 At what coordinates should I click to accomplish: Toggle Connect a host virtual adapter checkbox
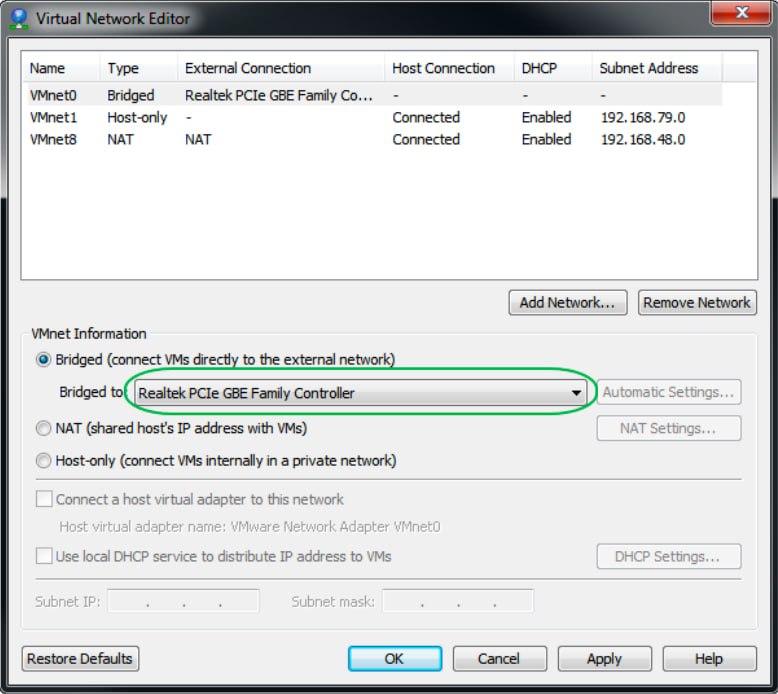(44, 499)
